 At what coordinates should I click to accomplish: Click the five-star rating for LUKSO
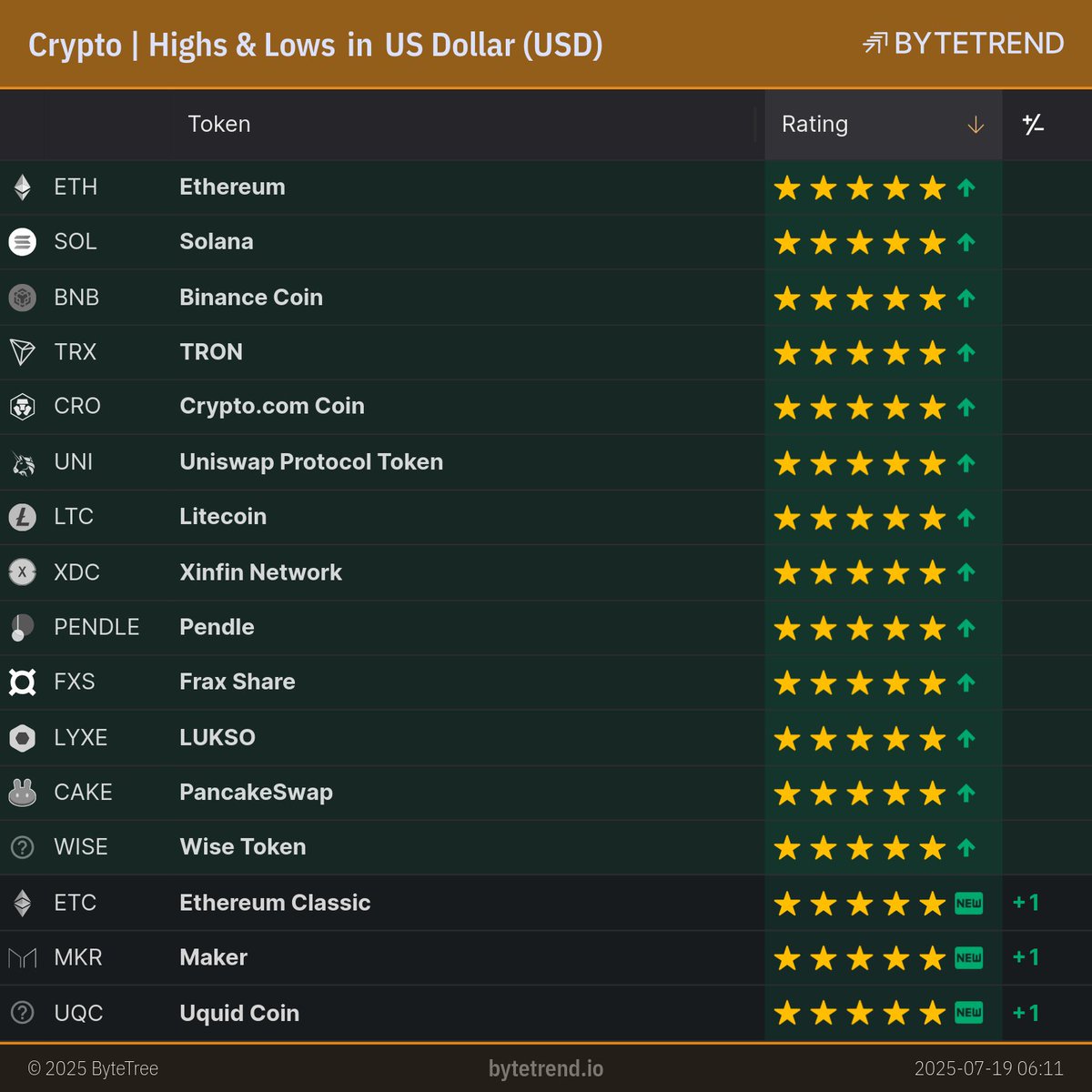tap(860, 738)
